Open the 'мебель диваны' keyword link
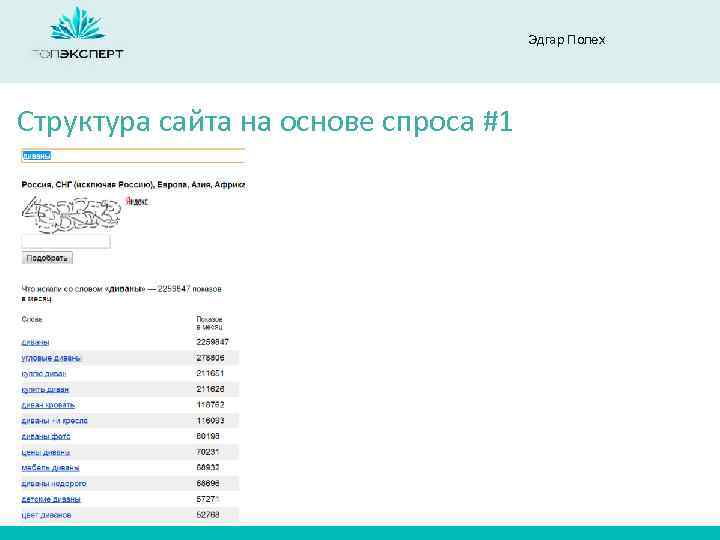 (51, 468)
